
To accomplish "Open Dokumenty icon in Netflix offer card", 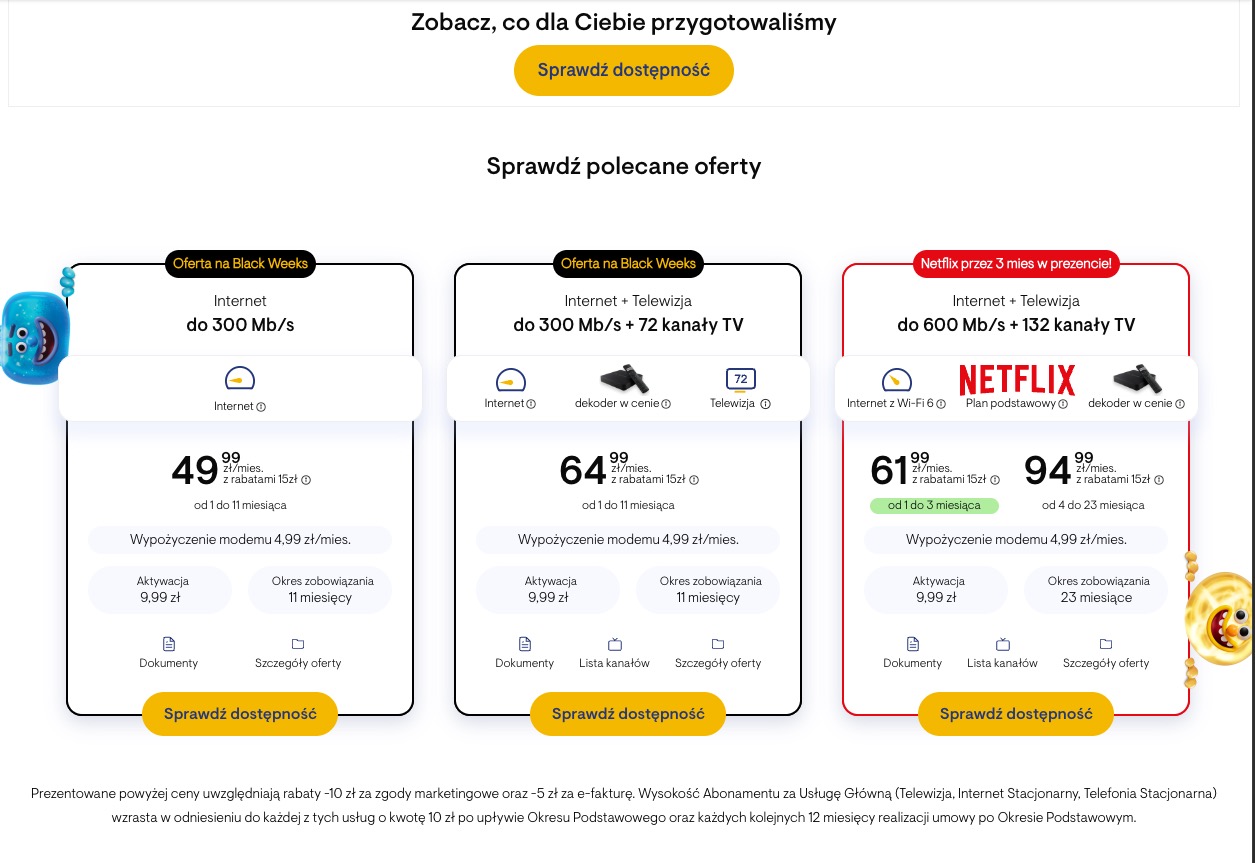I will [x=912, y=644].
